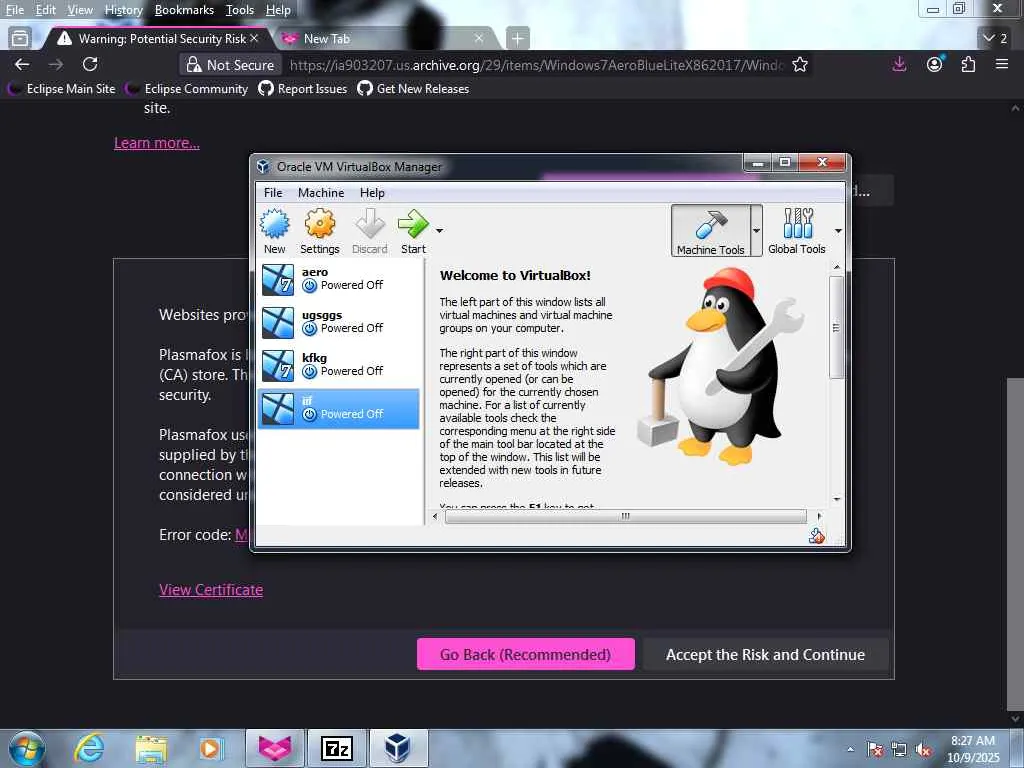Switch to 7-Zip taskbar icon
The image size is (1024, 768).
337,748
